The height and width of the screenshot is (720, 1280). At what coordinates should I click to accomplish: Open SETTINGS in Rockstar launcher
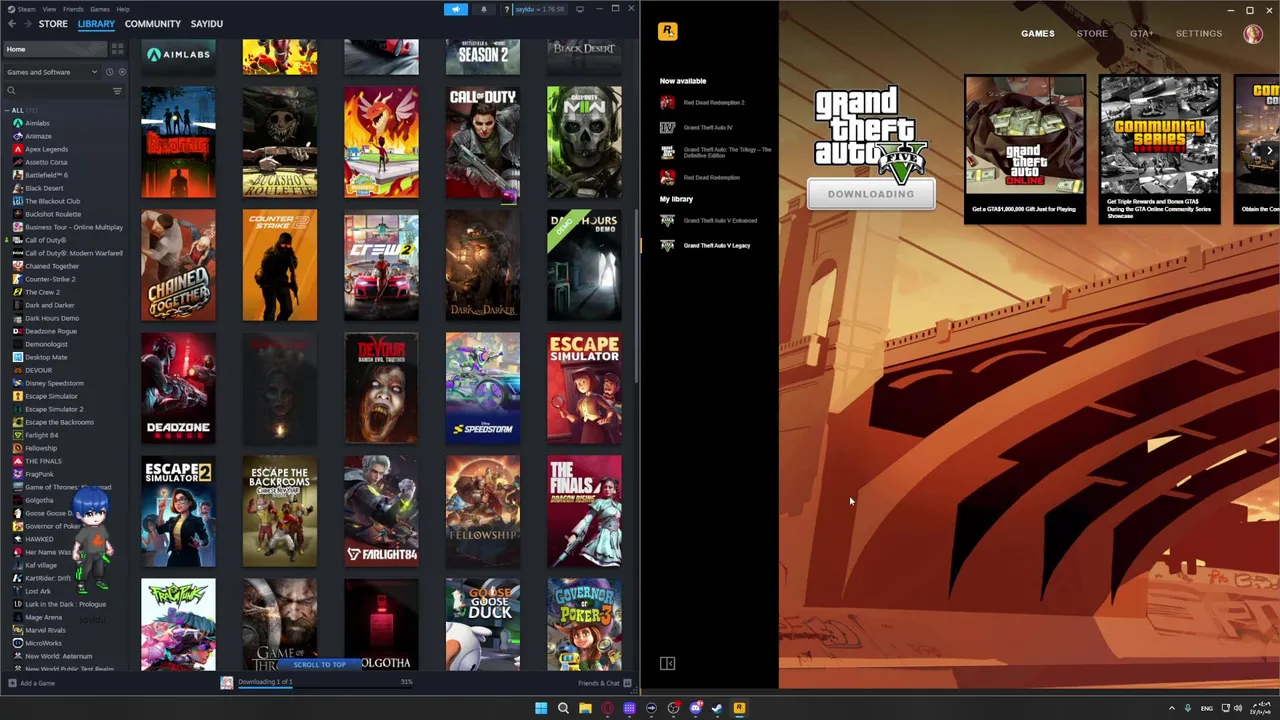[x=1198, y=33]
